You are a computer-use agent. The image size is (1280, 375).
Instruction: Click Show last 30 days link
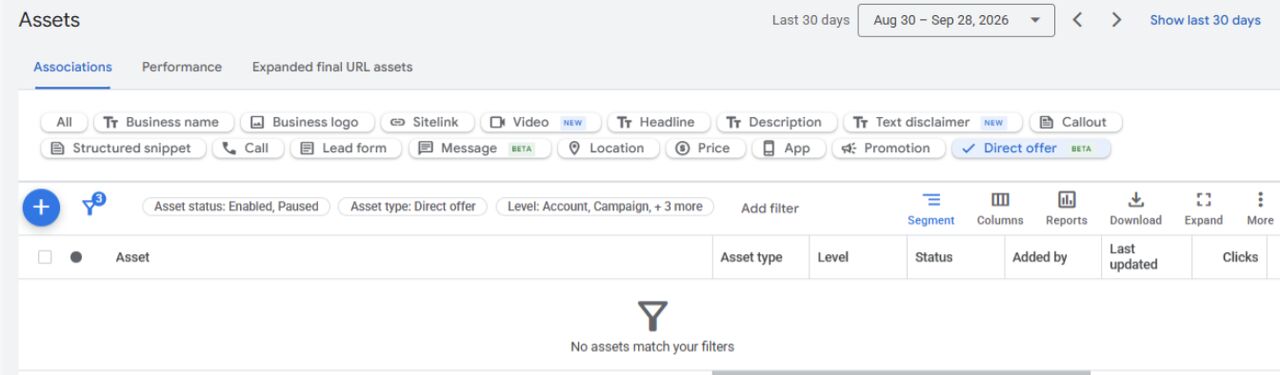[x=1205, y=20]
